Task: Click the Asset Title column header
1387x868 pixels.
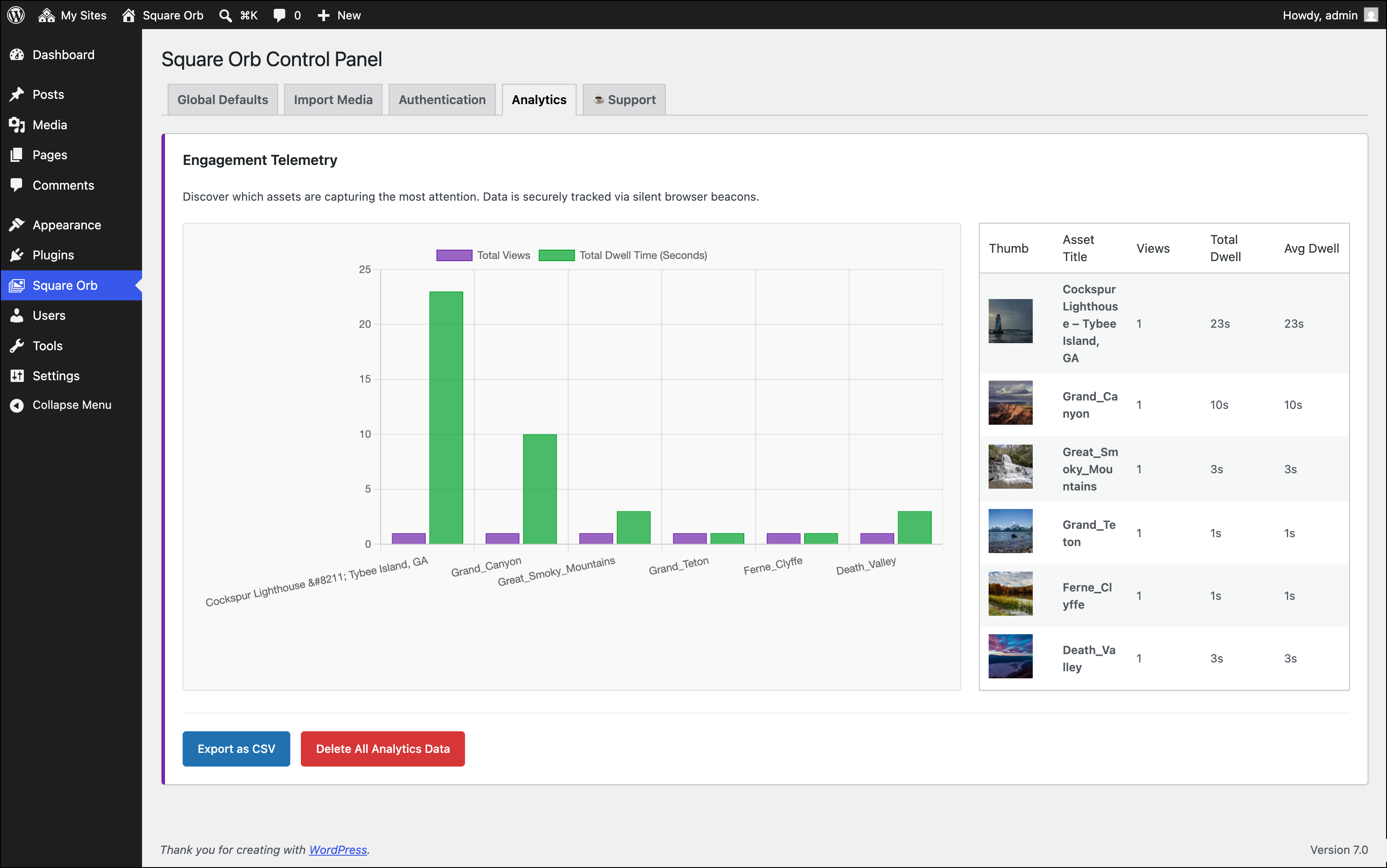Action: tap(1078, 248)
